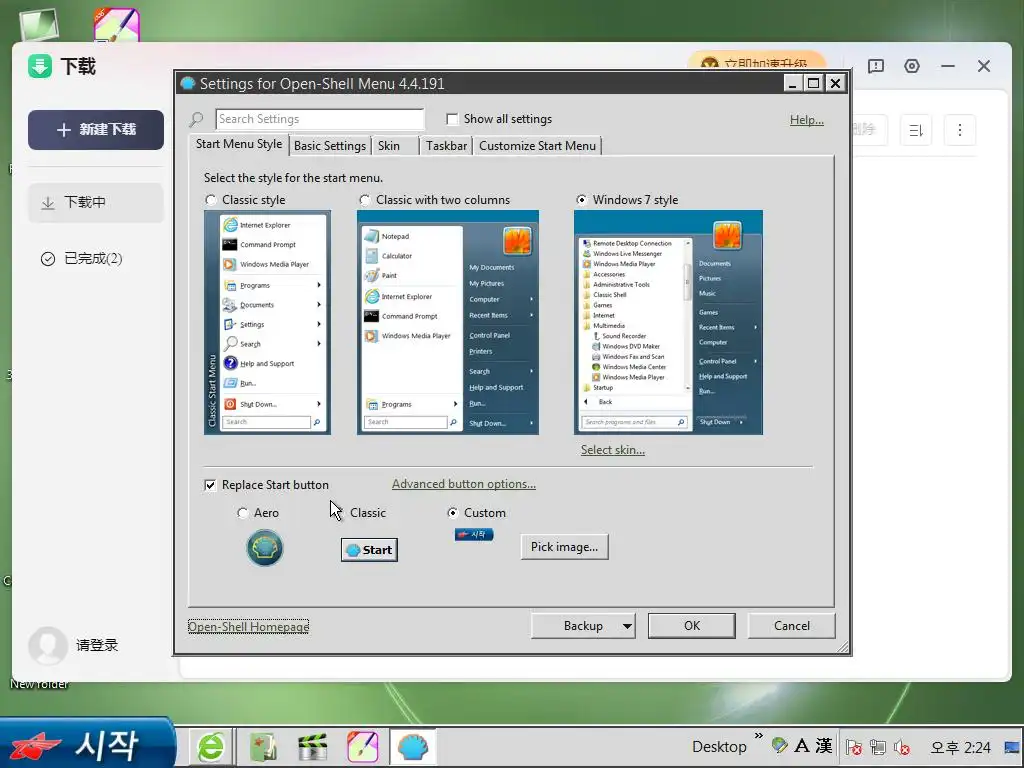Click the paintbrush desktop icon at top
This screenshot has height=768, width=1024.
116,25
